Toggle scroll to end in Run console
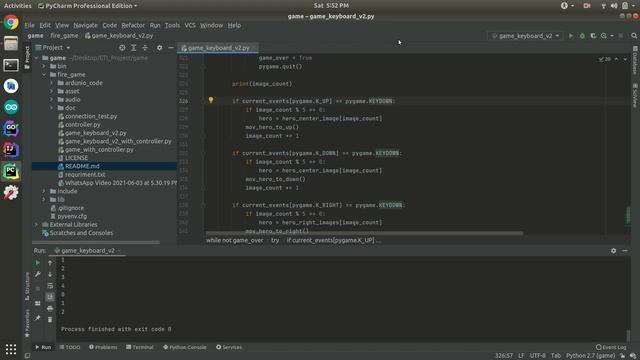Viewport: 640px width, 360px height. click(x=50, y=297)
